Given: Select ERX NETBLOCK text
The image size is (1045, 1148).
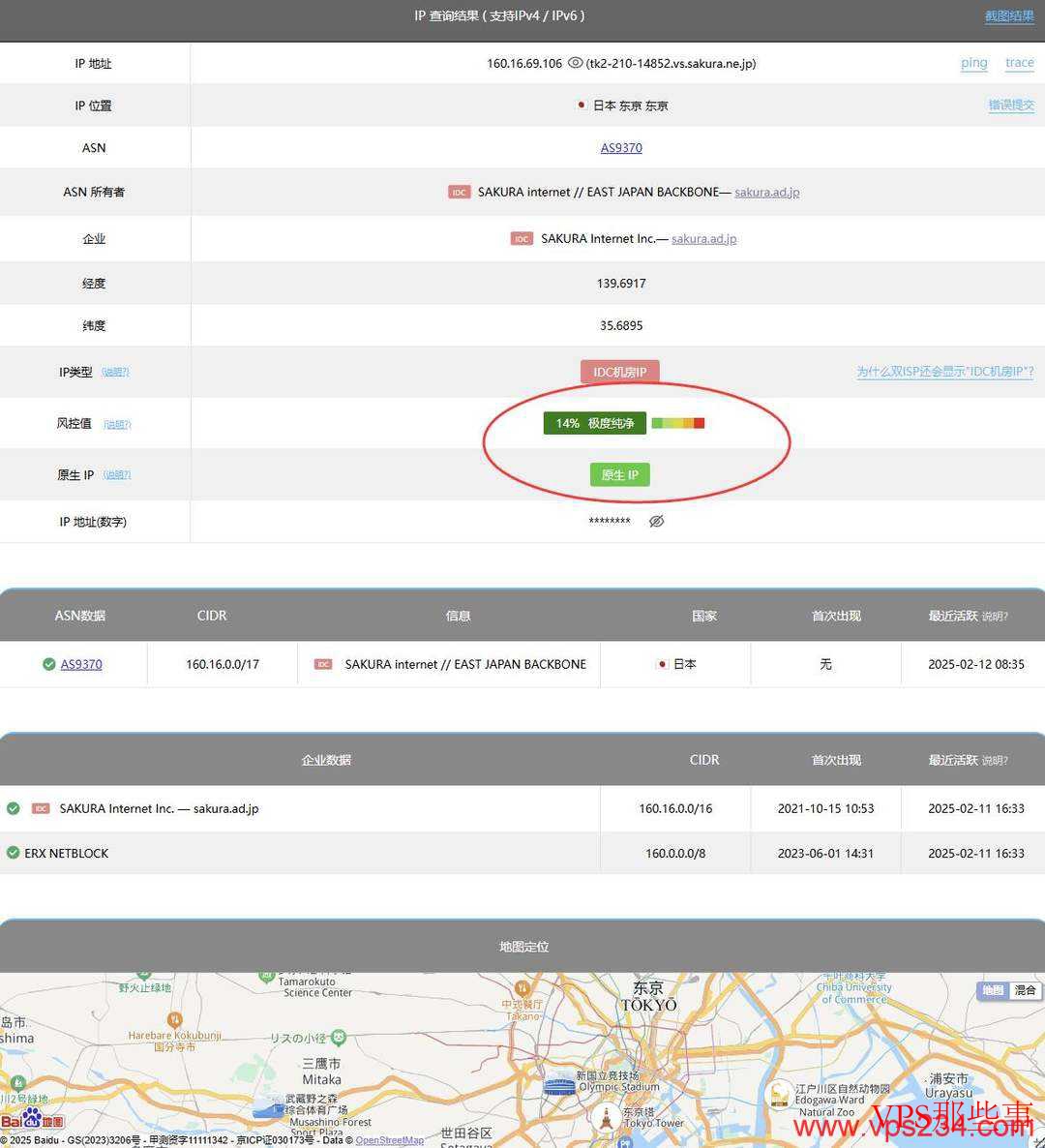Looking at the screenshot, I should pos(67,853).
